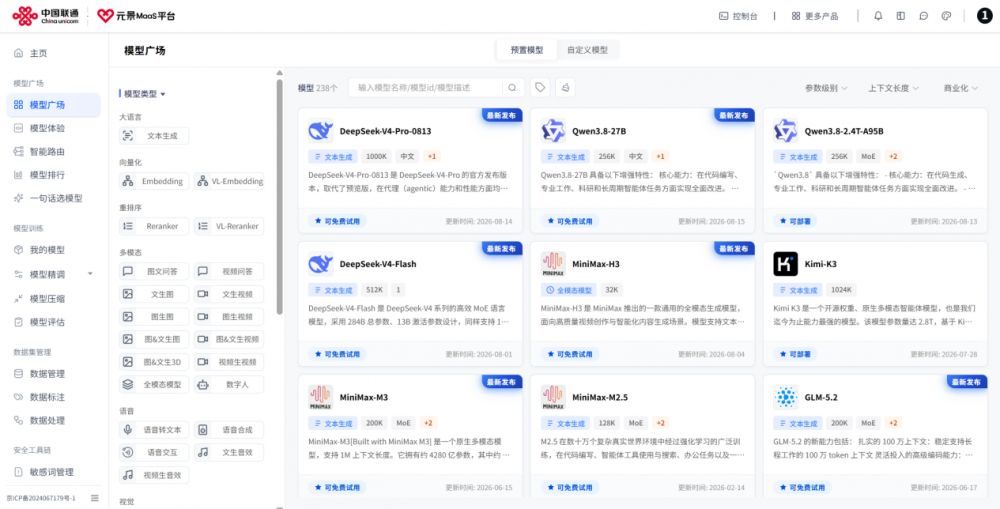Click the Kimi-K3 logo
1000x509 pixels.
[786, 263]
